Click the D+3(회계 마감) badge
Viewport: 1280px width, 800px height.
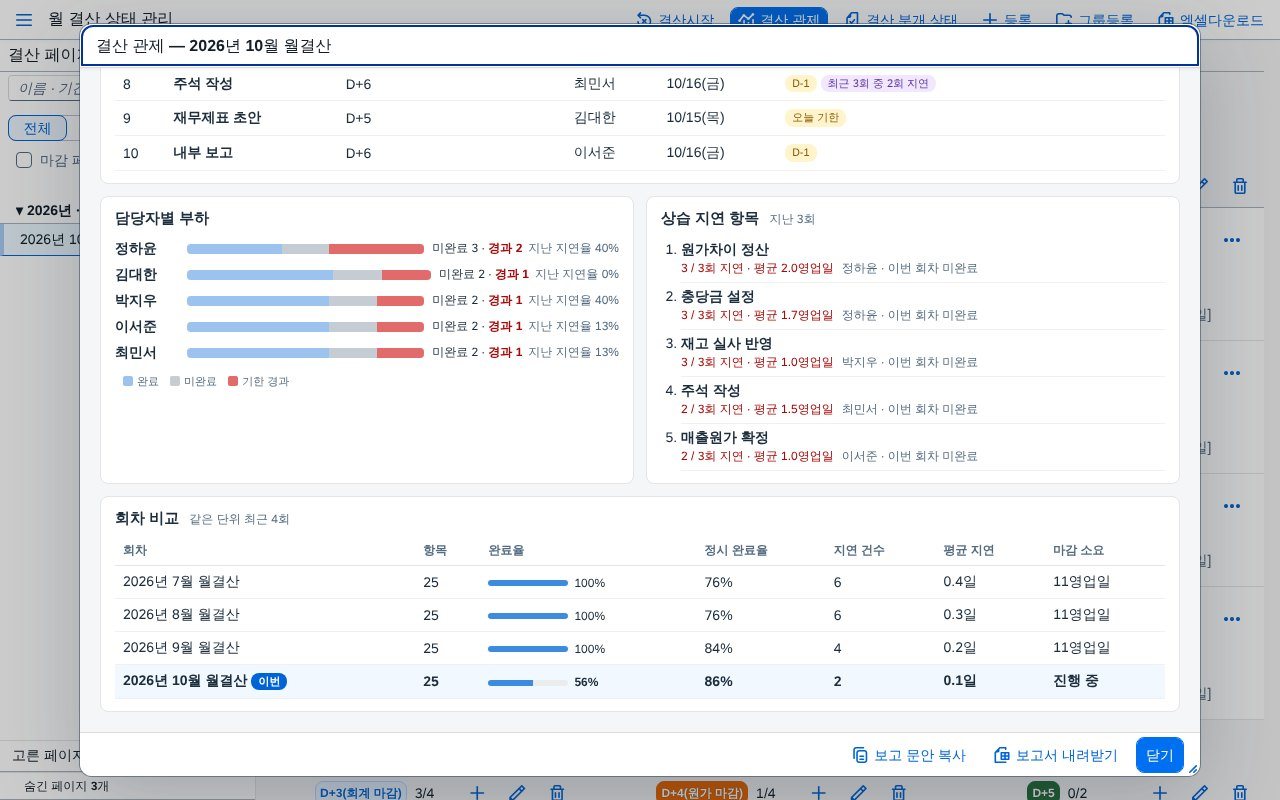click(x=361, y=793)
